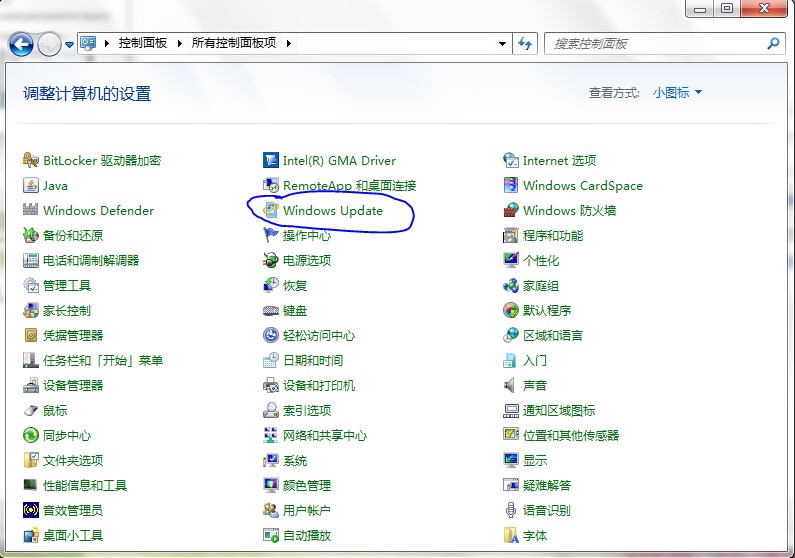
Task: Open 语音识别 microphone icon
Action: (x=511, y=510)
